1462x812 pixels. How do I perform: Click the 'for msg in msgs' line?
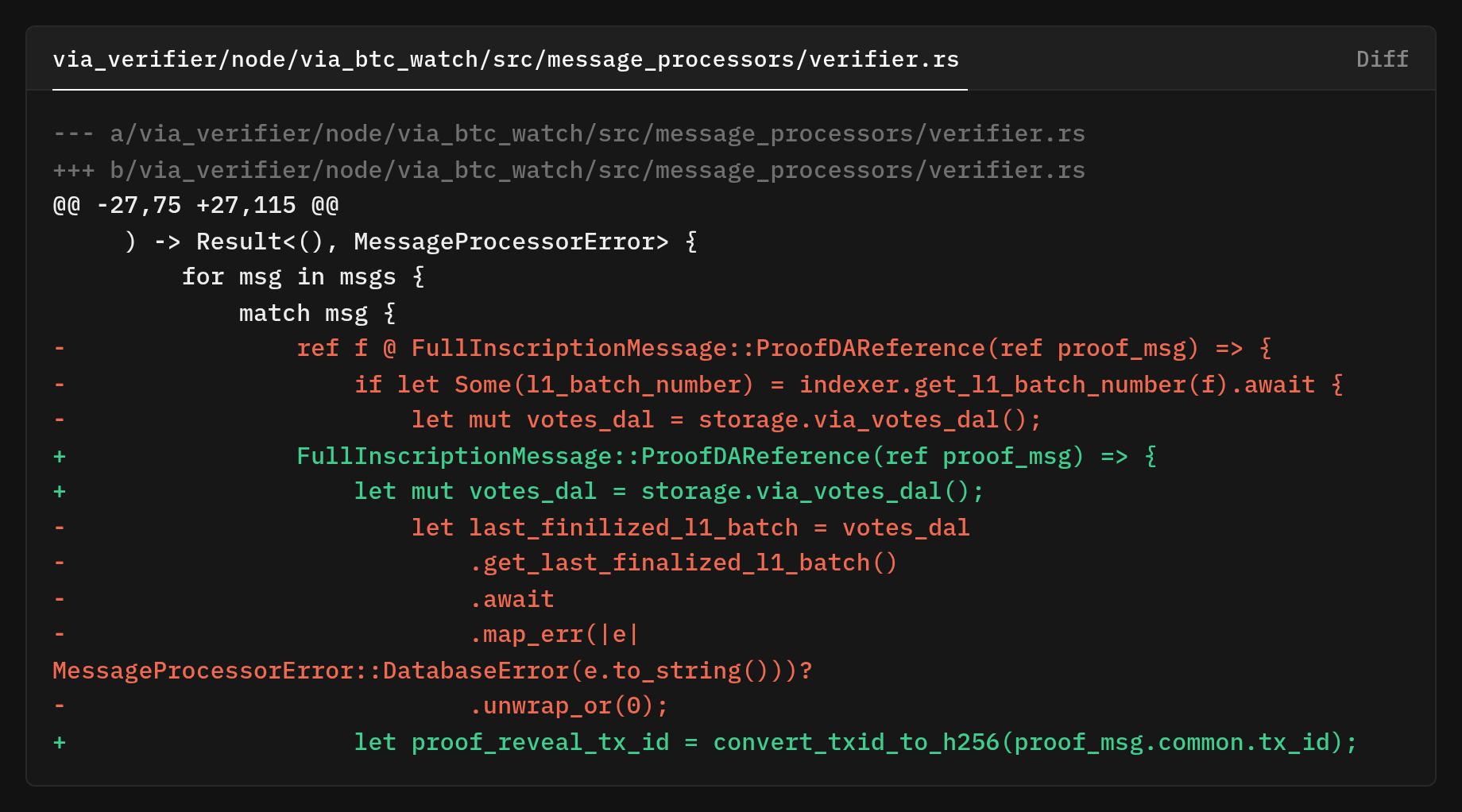[304, 277]
